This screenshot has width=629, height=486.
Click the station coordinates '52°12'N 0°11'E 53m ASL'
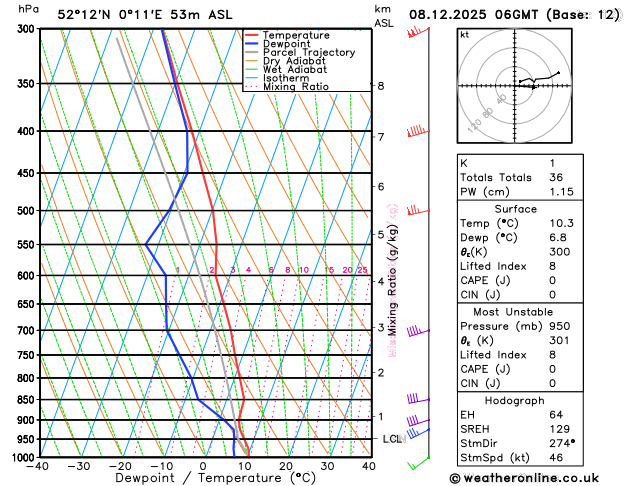[x=145, y=15]
